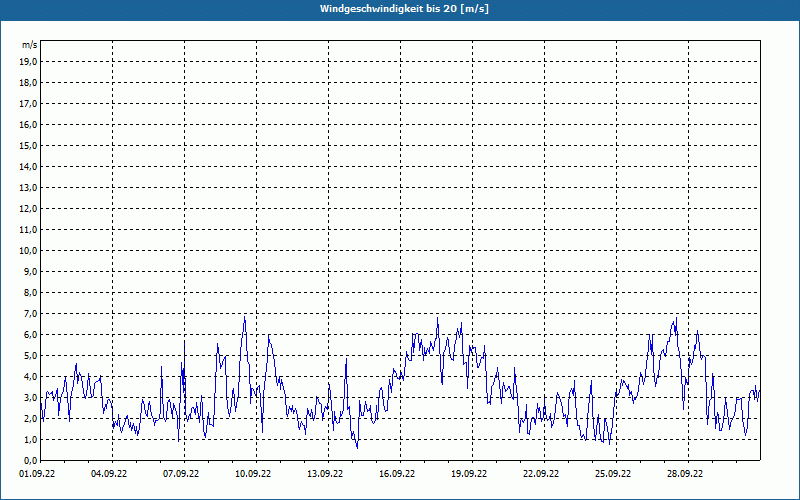Select the 3,0 y-axis label
800x500 pixels.
pos(31,397)
